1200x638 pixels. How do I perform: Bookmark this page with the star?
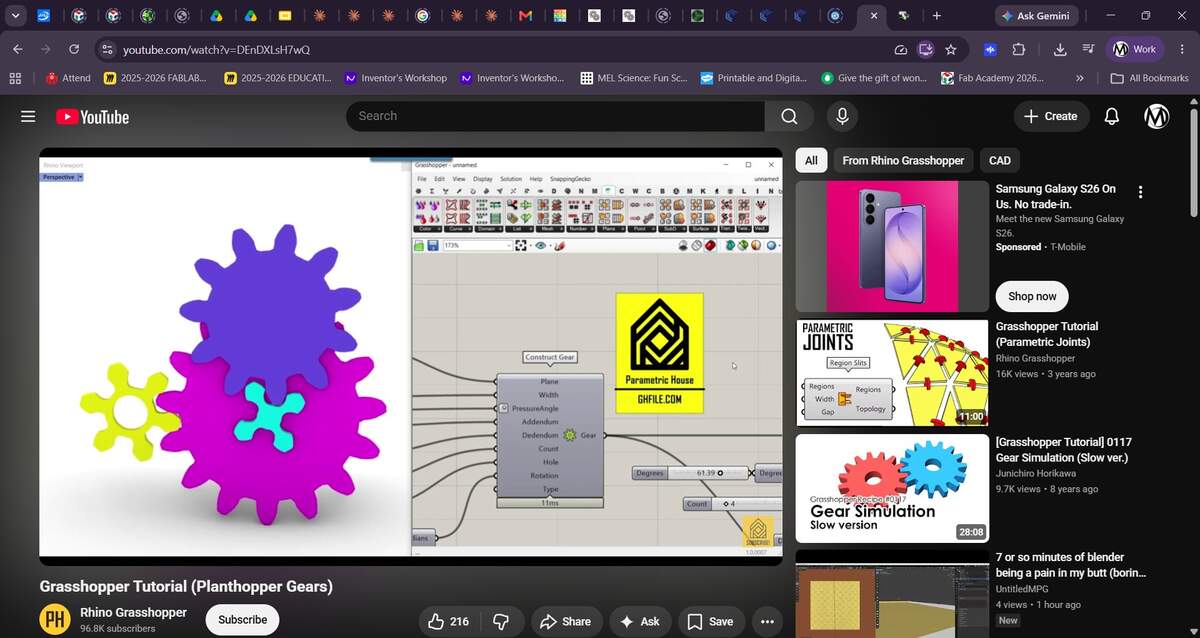point(951,49)
